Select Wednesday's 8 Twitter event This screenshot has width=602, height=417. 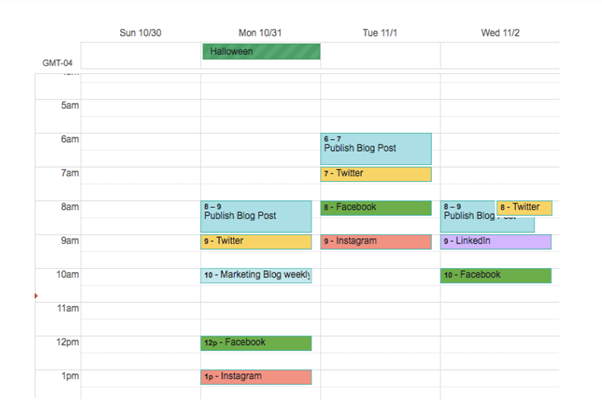pos(524,208)
